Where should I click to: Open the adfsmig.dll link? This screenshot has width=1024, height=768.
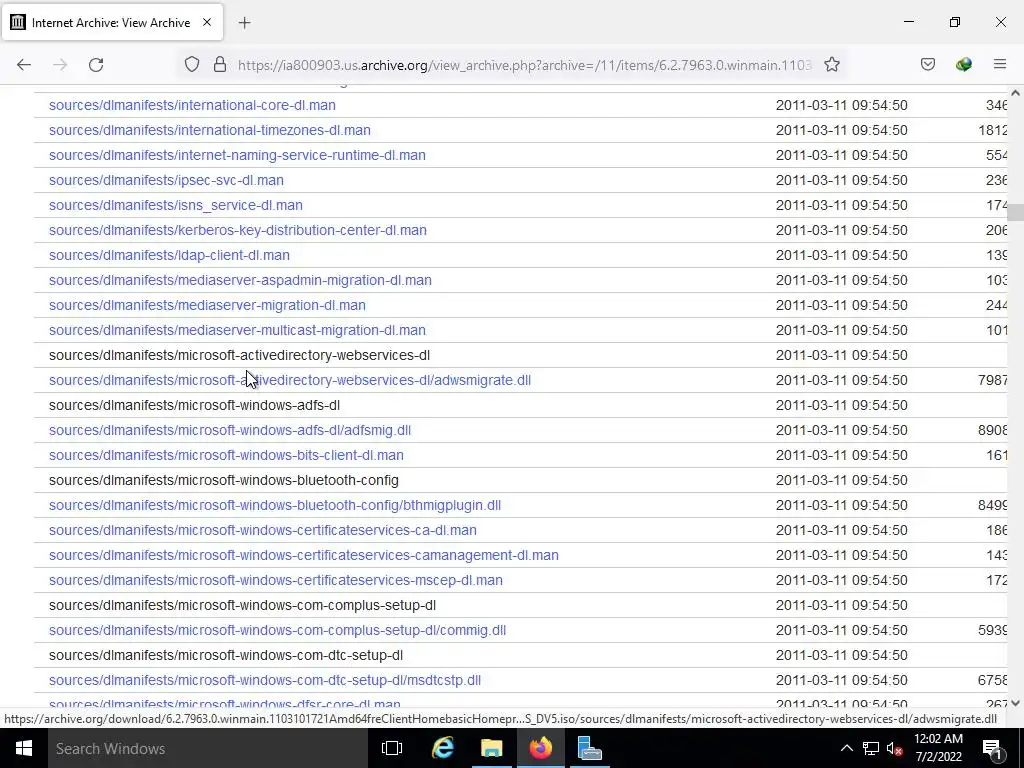tap(230, 430)
